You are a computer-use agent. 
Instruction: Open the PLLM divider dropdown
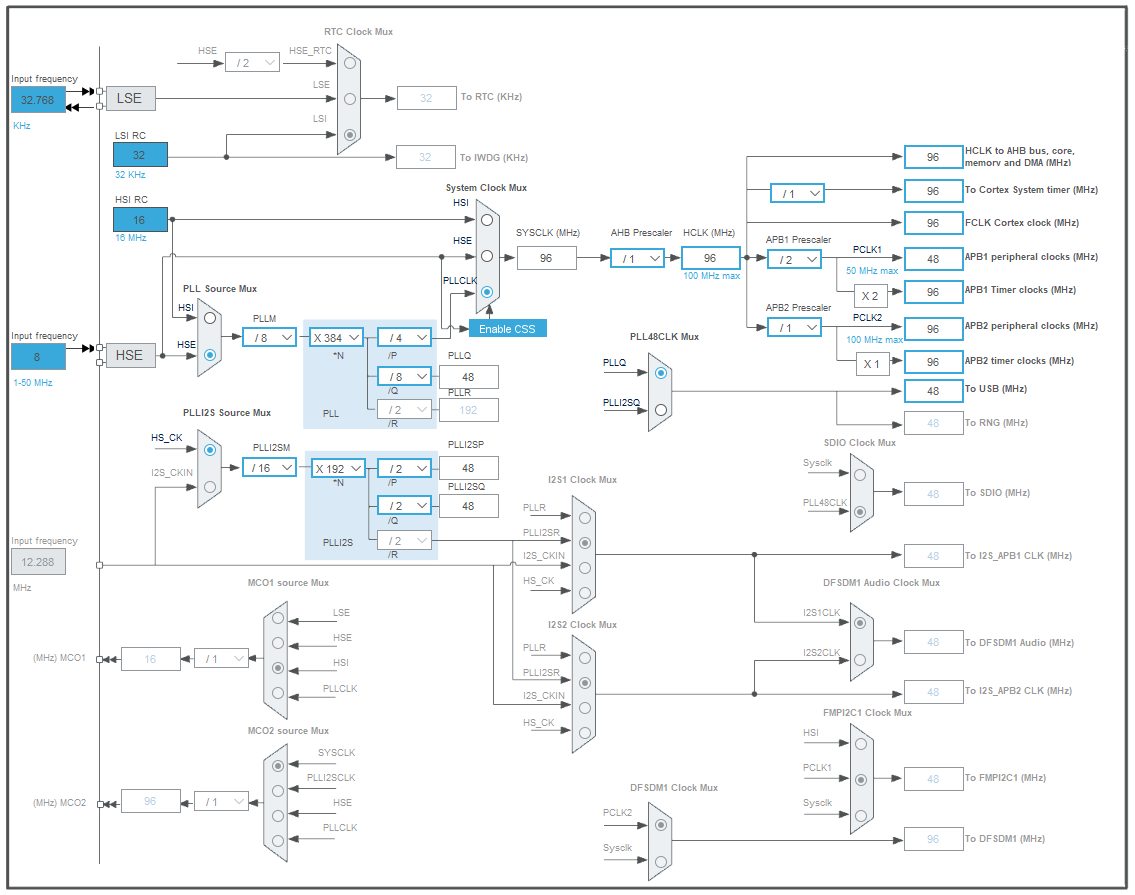(x=268, y=337)
